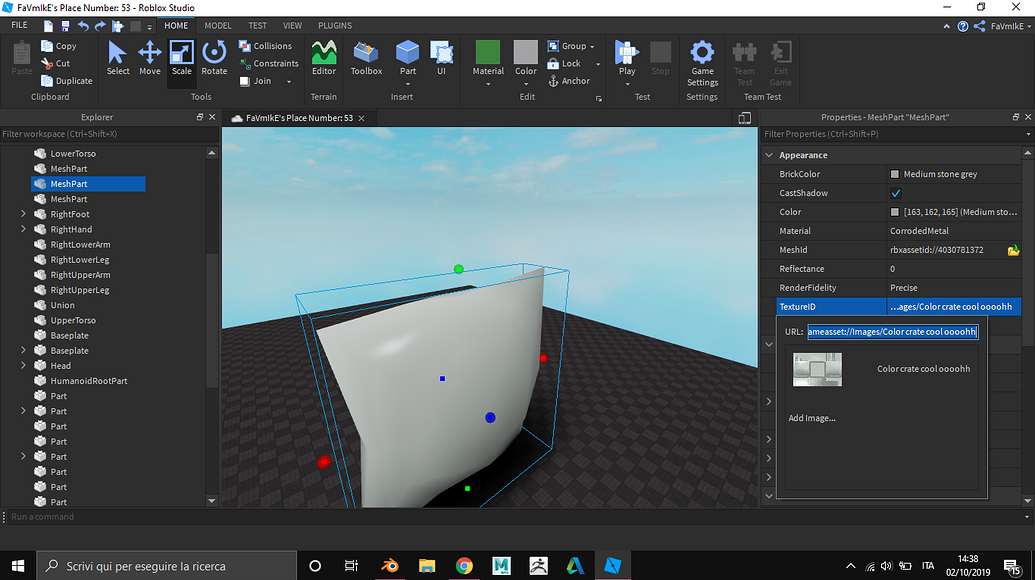Open File Explorer from the taskbar
The image size is (1035, 580).
427,565
